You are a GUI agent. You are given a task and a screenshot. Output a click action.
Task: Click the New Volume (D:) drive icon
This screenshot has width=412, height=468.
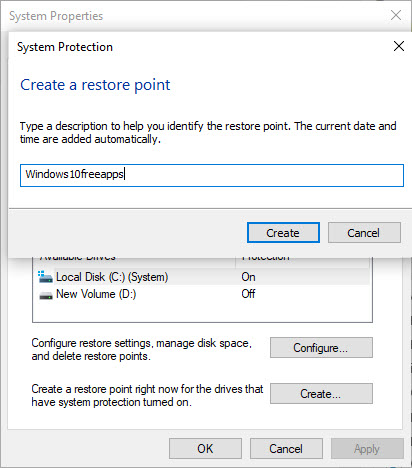[46, 295]
